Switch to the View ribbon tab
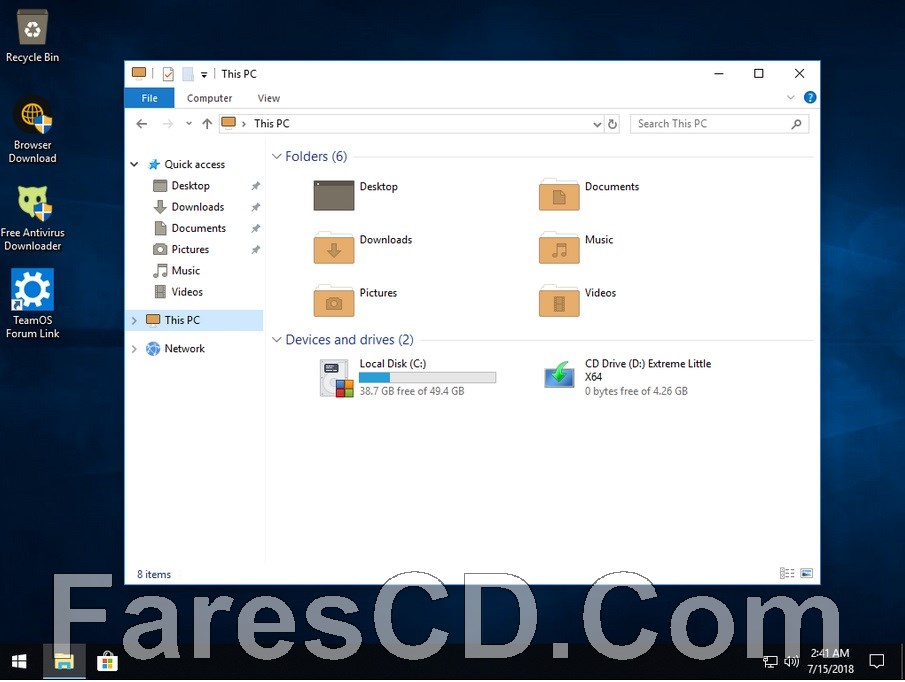This screenshot has width=905, height=682. [268, 98]
